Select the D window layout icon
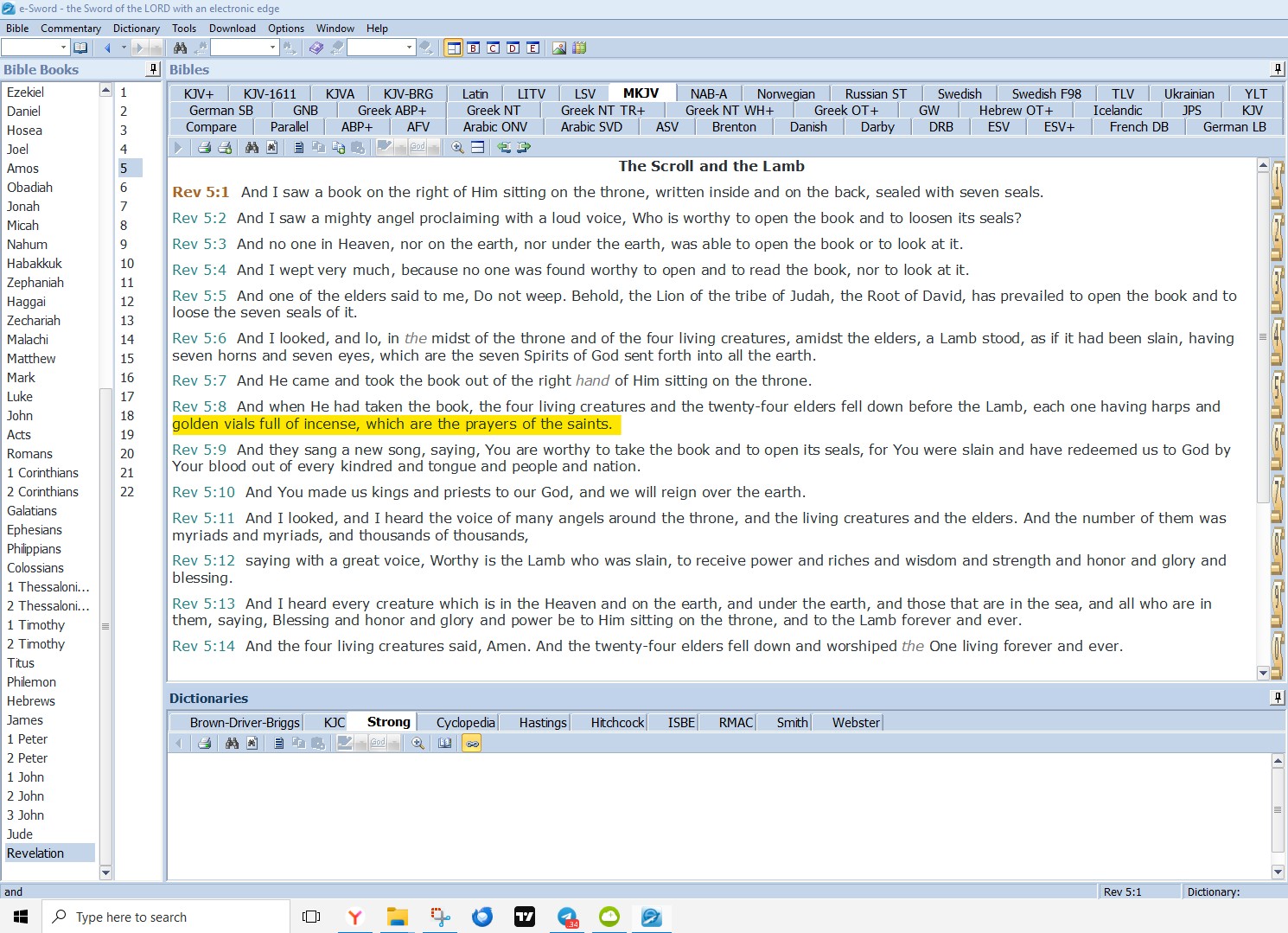This screenshot has width=1288, height=933. pyautogui.click(x=513, y=48)
